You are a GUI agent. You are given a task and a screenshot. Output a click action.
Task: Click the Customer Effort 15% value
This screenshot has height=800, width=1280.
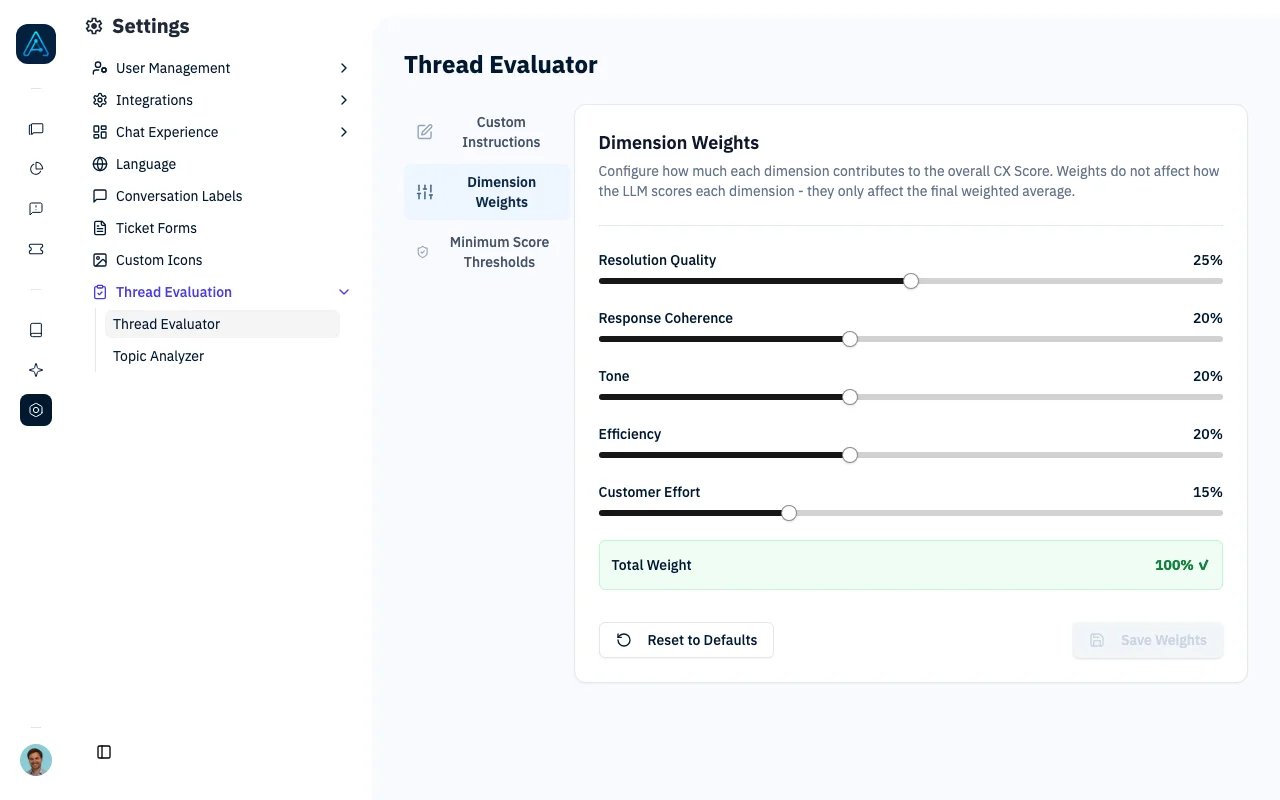click(x=1207, y=492)
